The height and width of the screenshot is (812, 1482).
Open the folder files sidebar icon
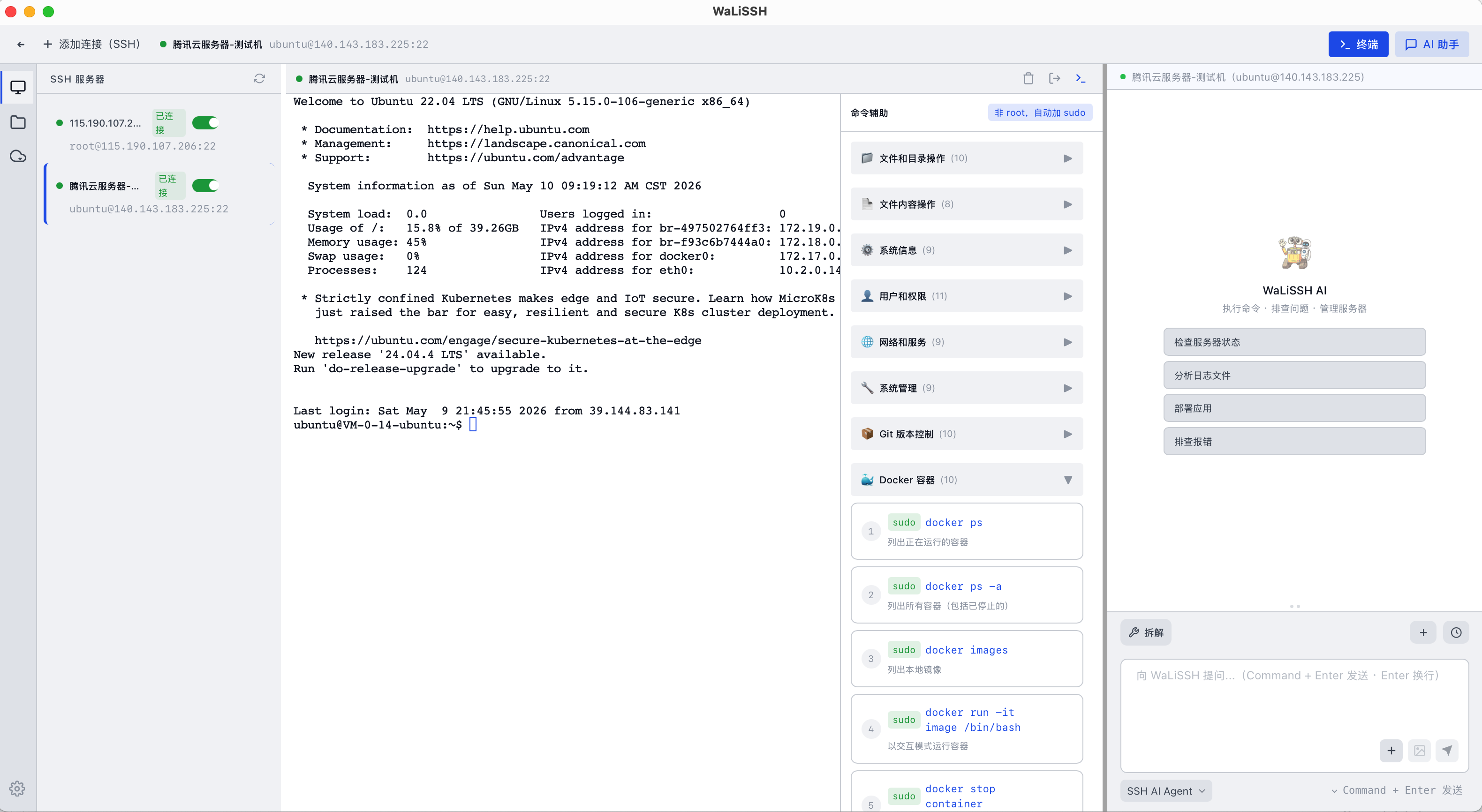[x=18, y=122]
